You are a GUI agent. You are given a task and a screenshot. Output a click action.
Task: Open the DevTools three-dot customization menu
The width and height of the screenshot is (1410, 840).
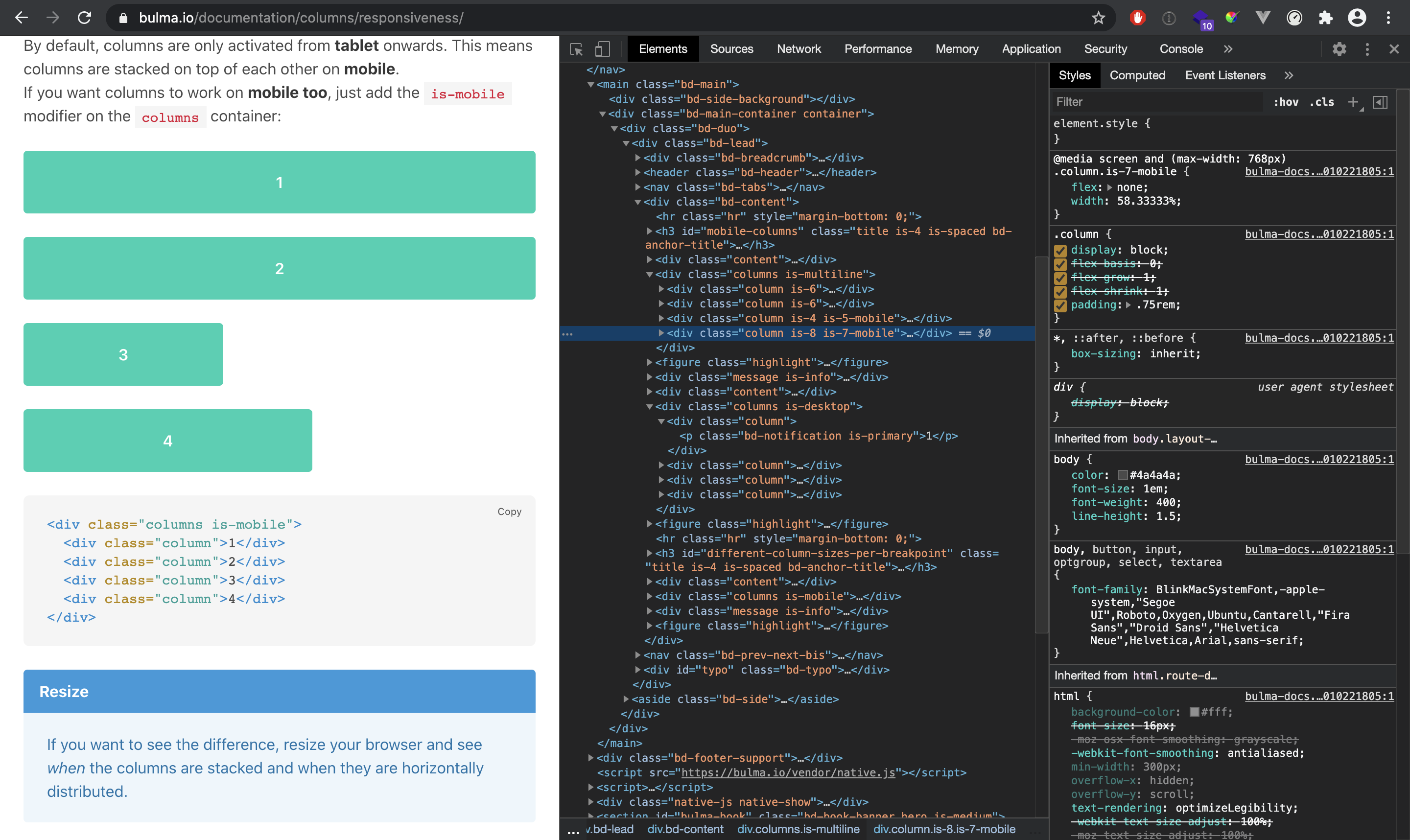pyautogui.click(x=1367, y=49)
